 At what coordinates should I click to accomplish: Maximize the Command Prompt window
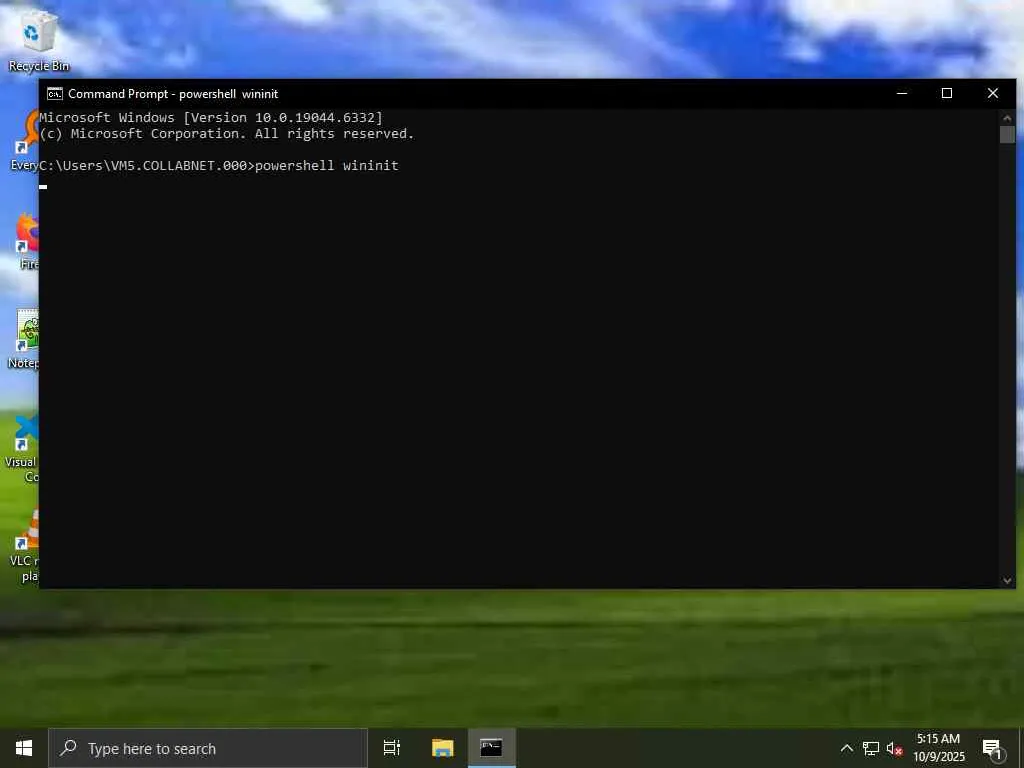coord(947,94)
